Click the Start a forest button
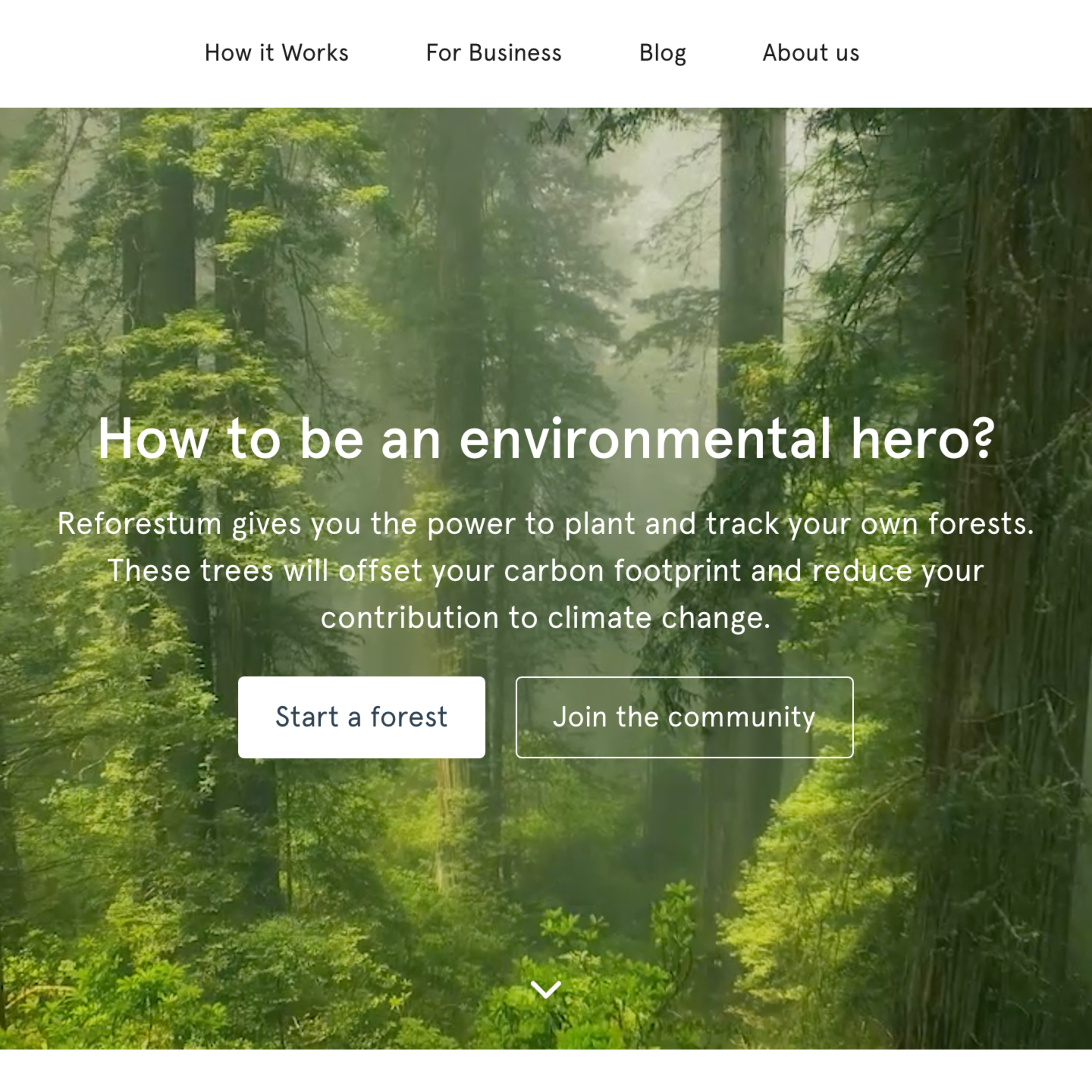The height and width of the screenshot is (1092, 1092). pyautogui.click(x=361, y=717)
